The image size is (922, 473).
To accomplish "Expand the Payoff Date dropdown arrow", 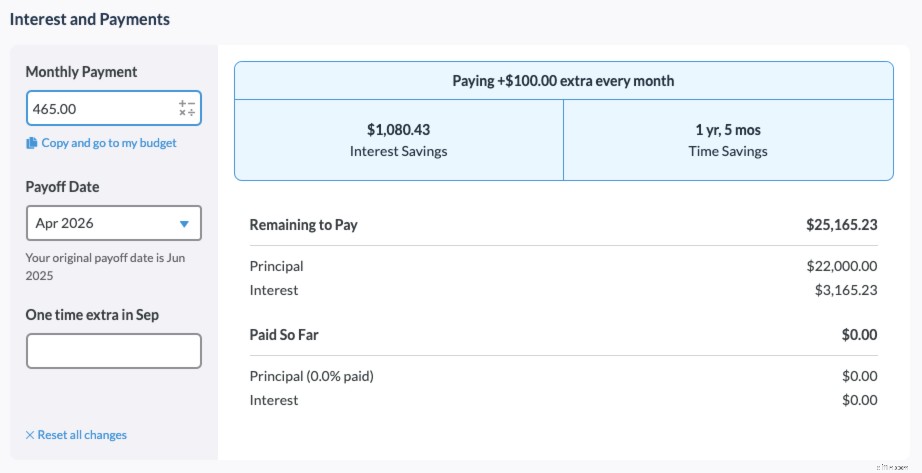I will click(184, 224).
